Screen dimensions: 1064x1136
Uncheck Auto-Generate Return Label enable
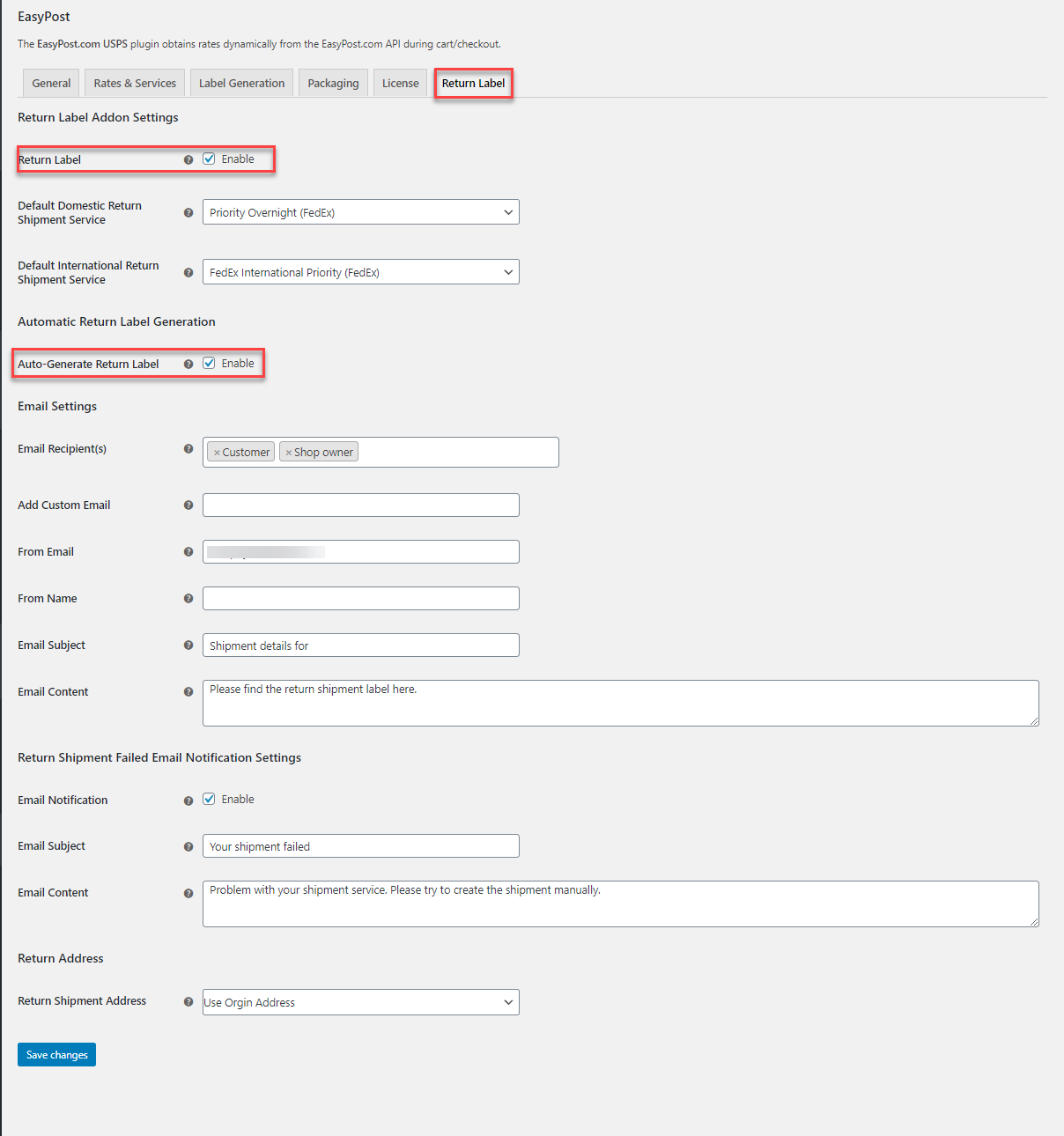[x=209, y=362]
